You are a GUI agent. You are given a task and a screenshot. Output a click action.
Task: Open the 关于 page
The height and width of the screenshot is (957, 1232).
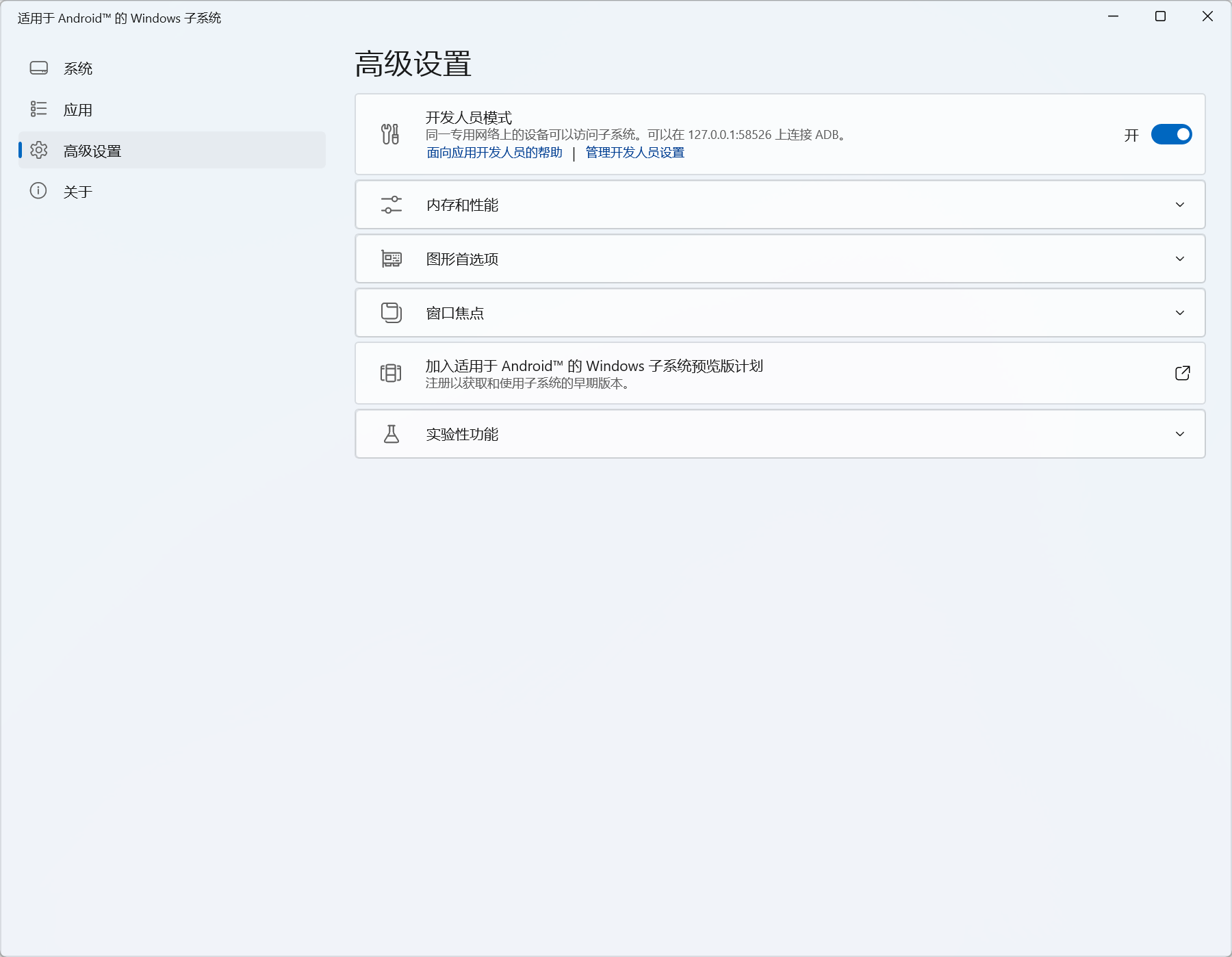[x=172, y=191]
